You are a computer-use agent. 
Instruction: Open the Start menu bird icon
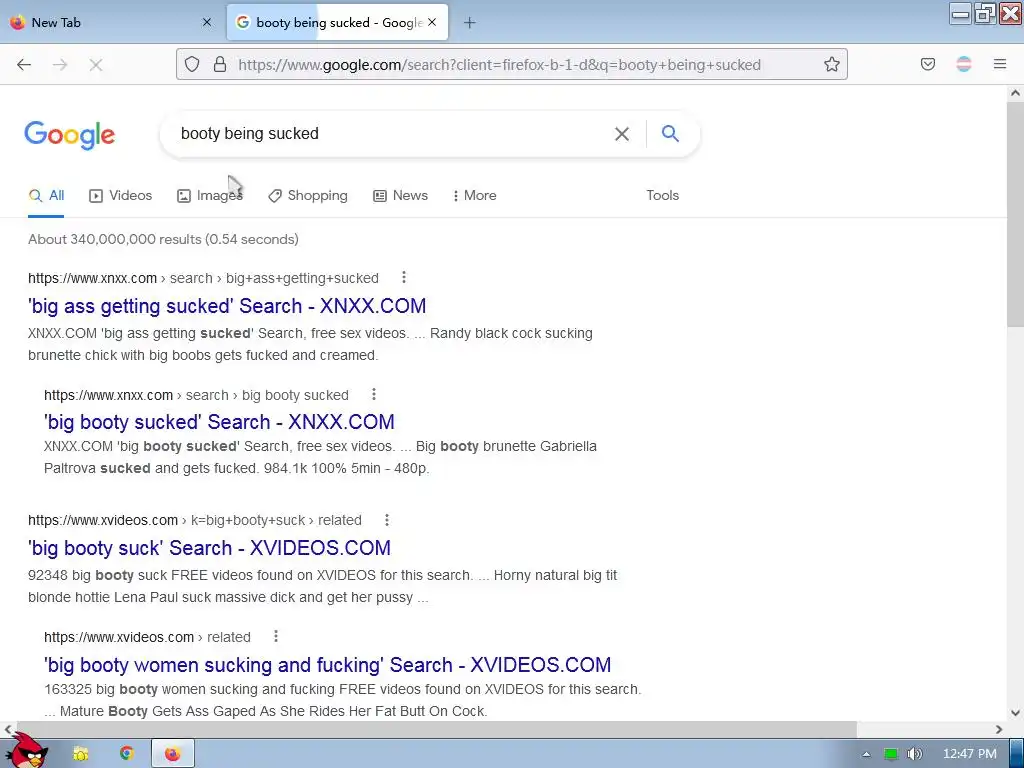29,751
